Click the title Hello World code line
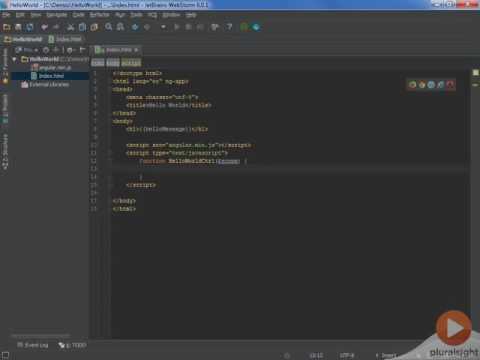The width and height of the screenshot is (480, 360). (x=169, y=105)
